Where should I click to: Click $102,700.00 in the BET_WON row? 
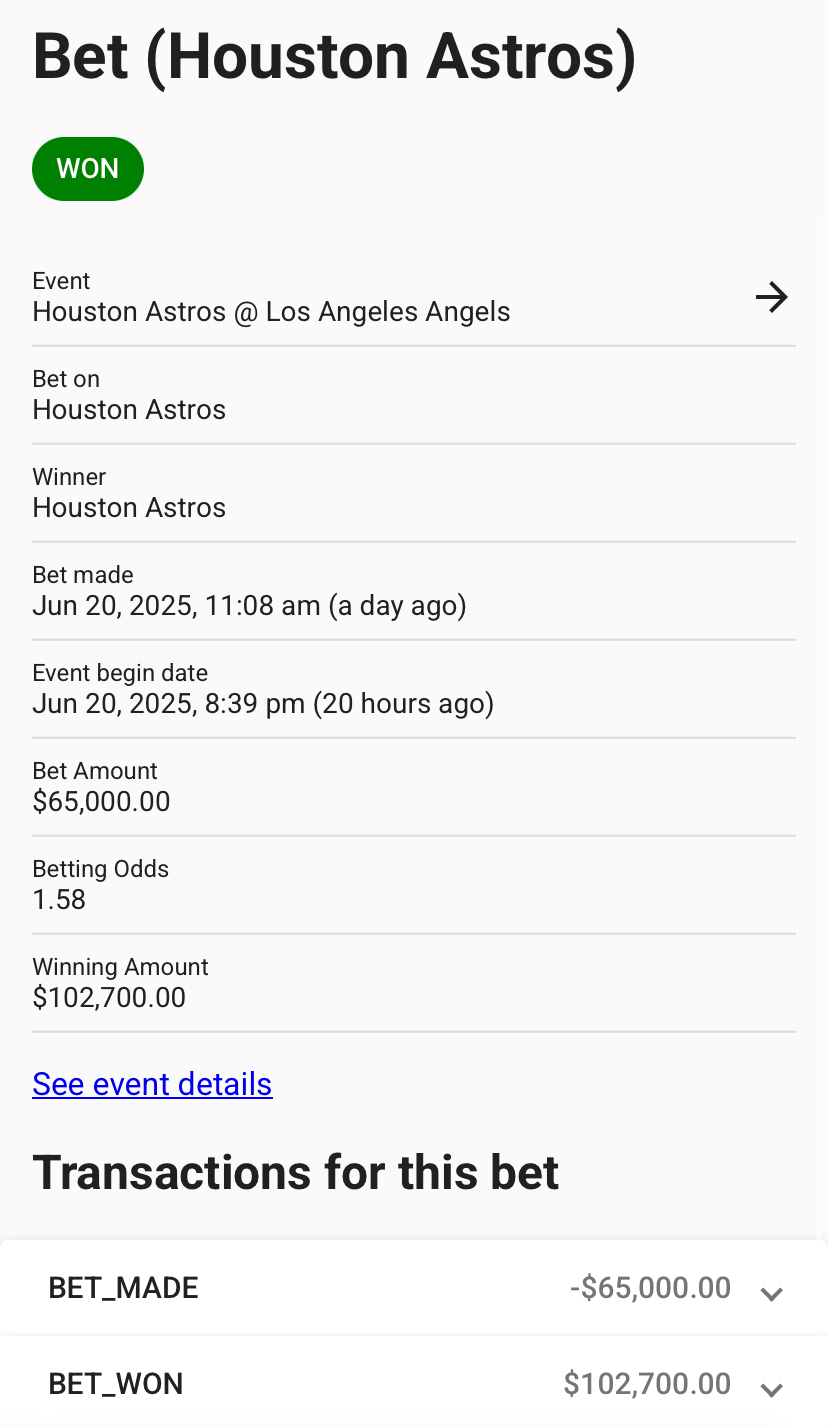click(647, 1384)
